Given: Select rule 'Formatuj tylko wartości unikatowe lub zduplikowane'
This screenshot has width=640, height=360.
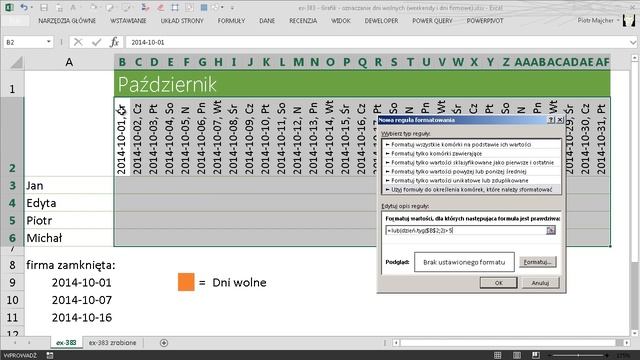Looking at the screenshot, I should click(x=471, y=180).
